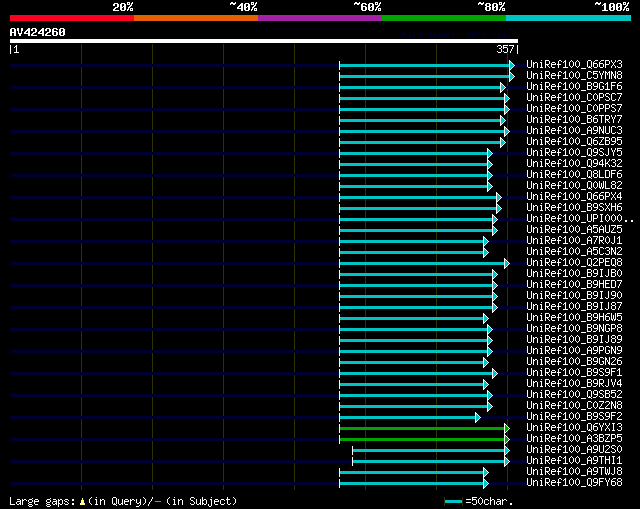This screenshot has height=509, width=640.
Task: Click the green alignment bar for Q6YXI3
Action: click(x=422, y=428)
